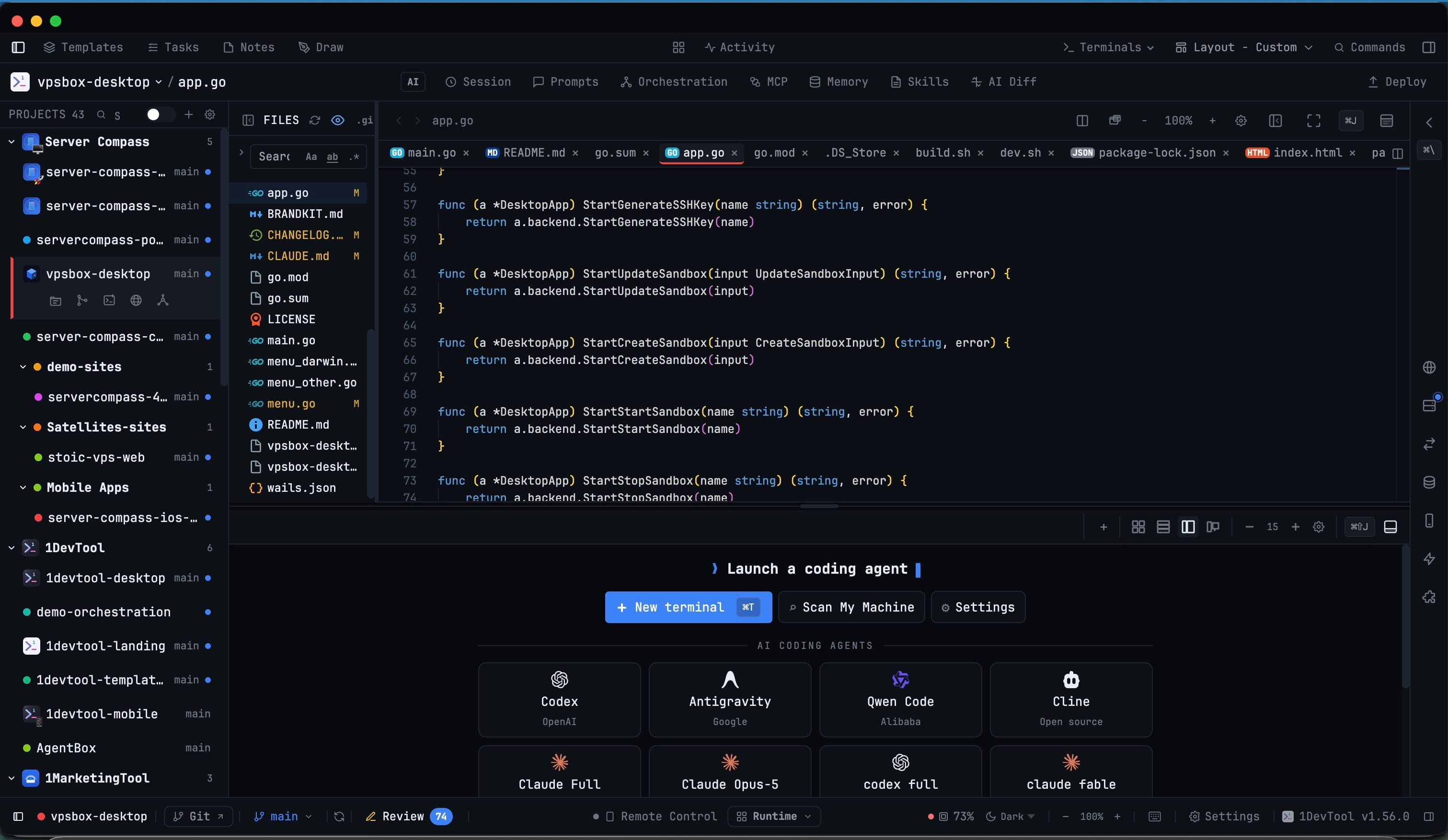Open mobile device icon in right sidebar

click(1429, 521)
